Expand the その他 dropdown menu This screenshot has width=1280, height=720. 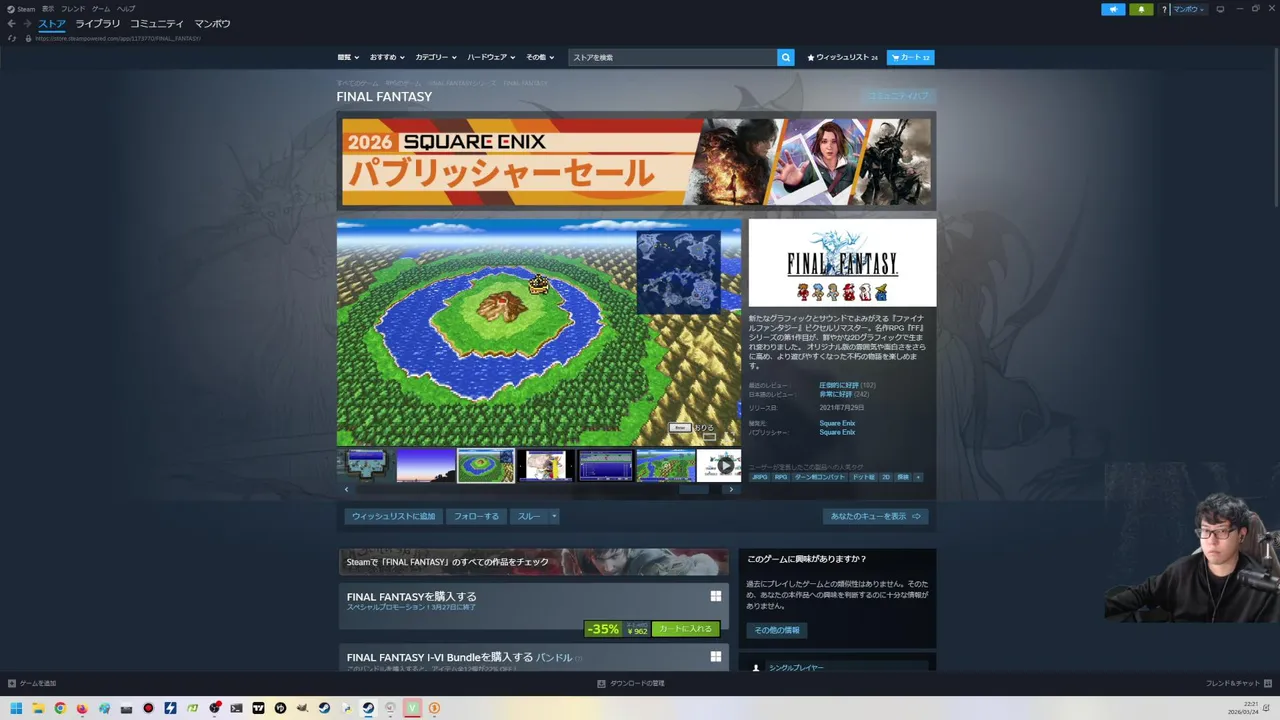(540, 57)
